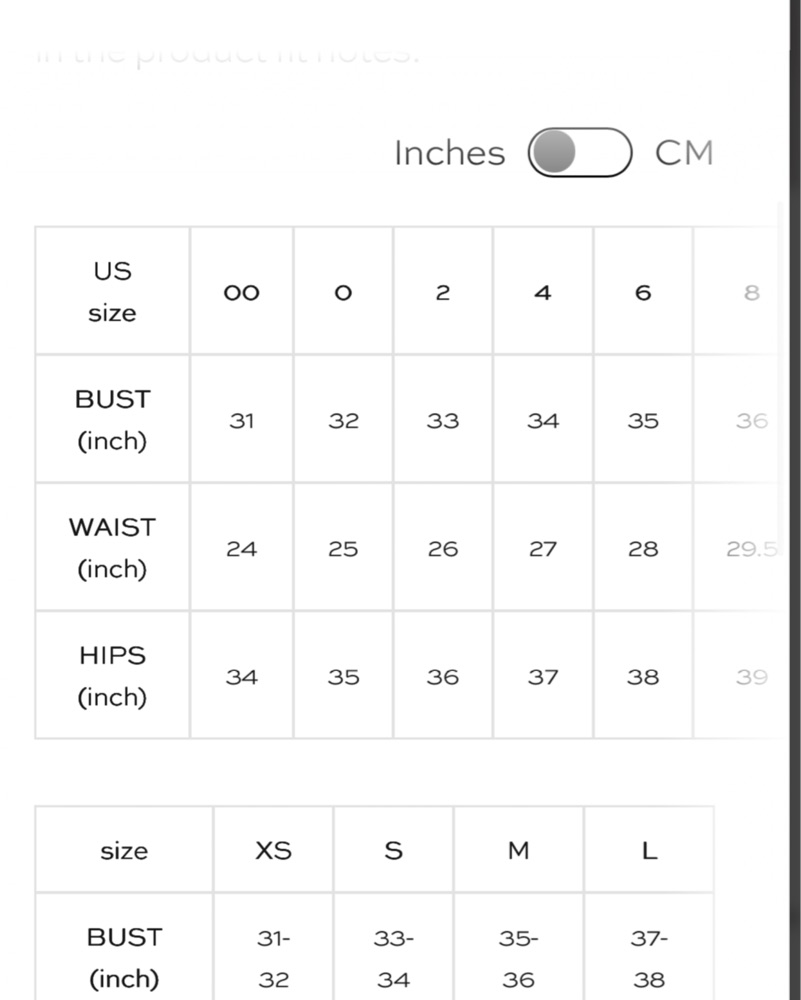The height and width of the screenshot is (1000, 801).
Task: Click the CM unit label
Action: [x=684, y=153]
